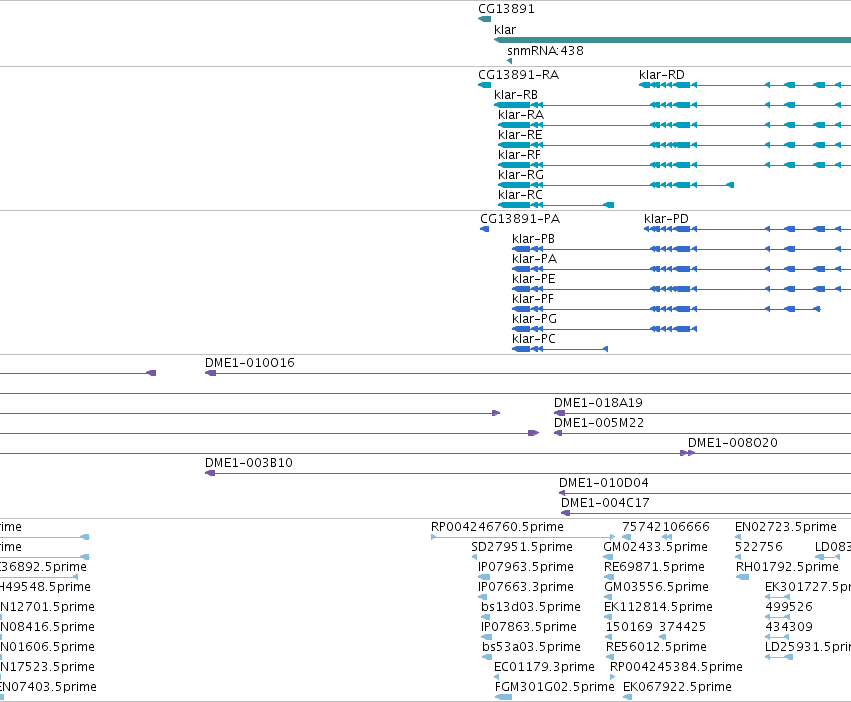The width and height of the screenshot is (851, 702).
Task: Select the EN02723.5prime EST label
Action: click(x=786, y=527)
